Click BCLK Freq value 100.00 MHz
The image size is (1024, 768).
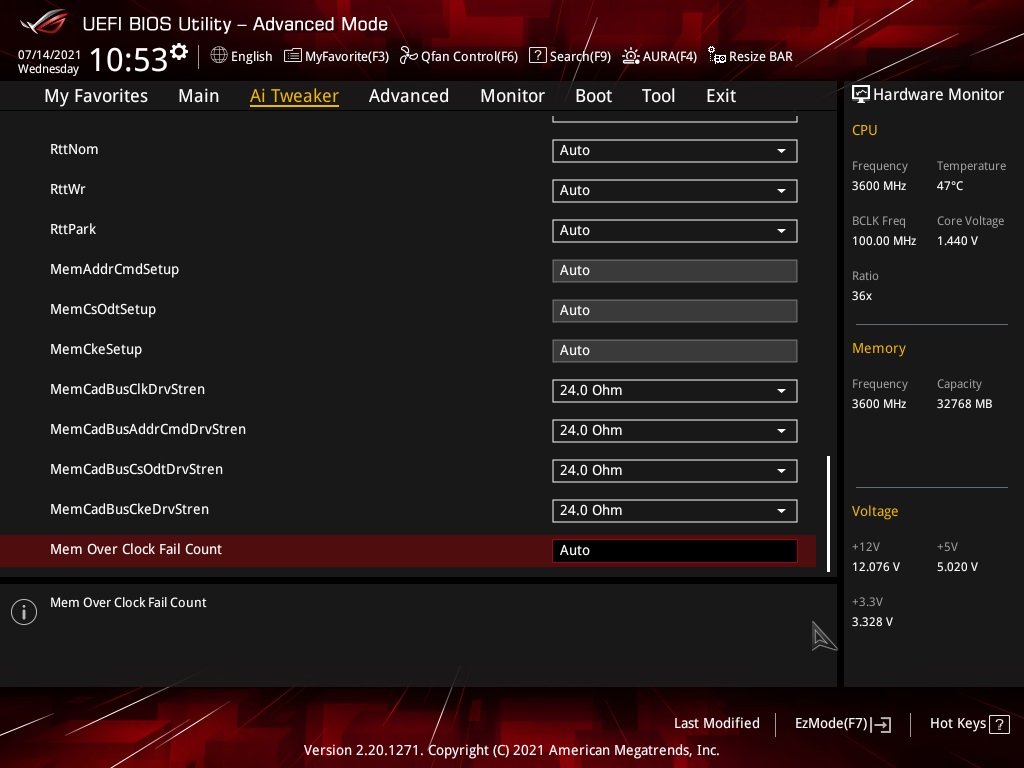pyautogui.click(x=884, y=241)
